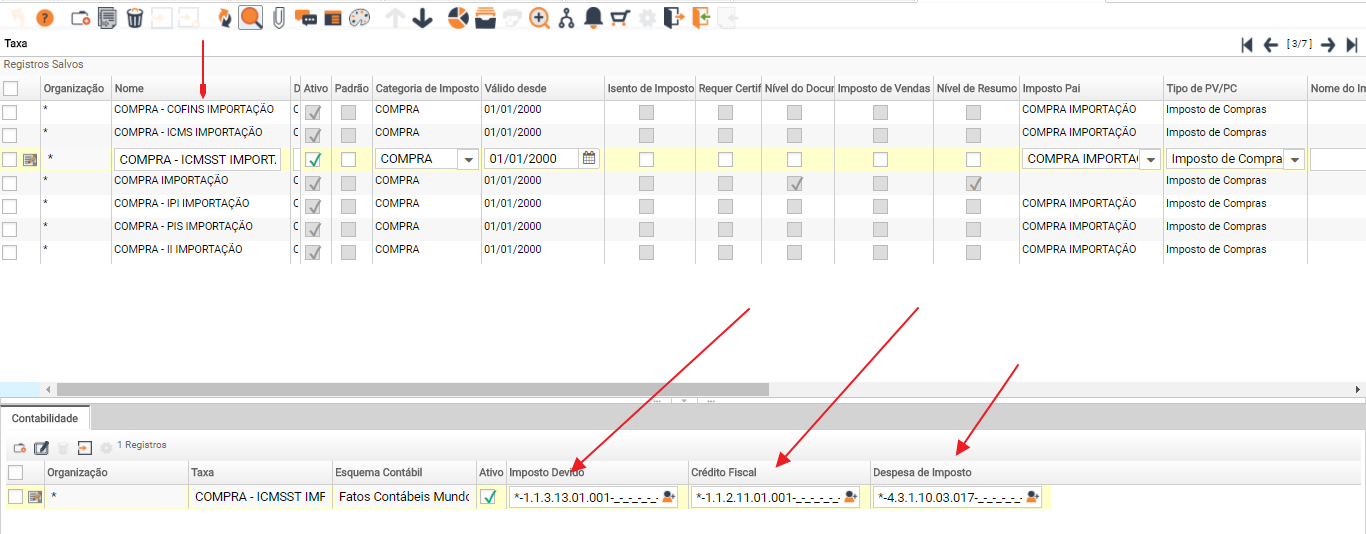Click the Crédito Fiscal account field
Screen dimensions: 1366x534
tap(765, 497)
